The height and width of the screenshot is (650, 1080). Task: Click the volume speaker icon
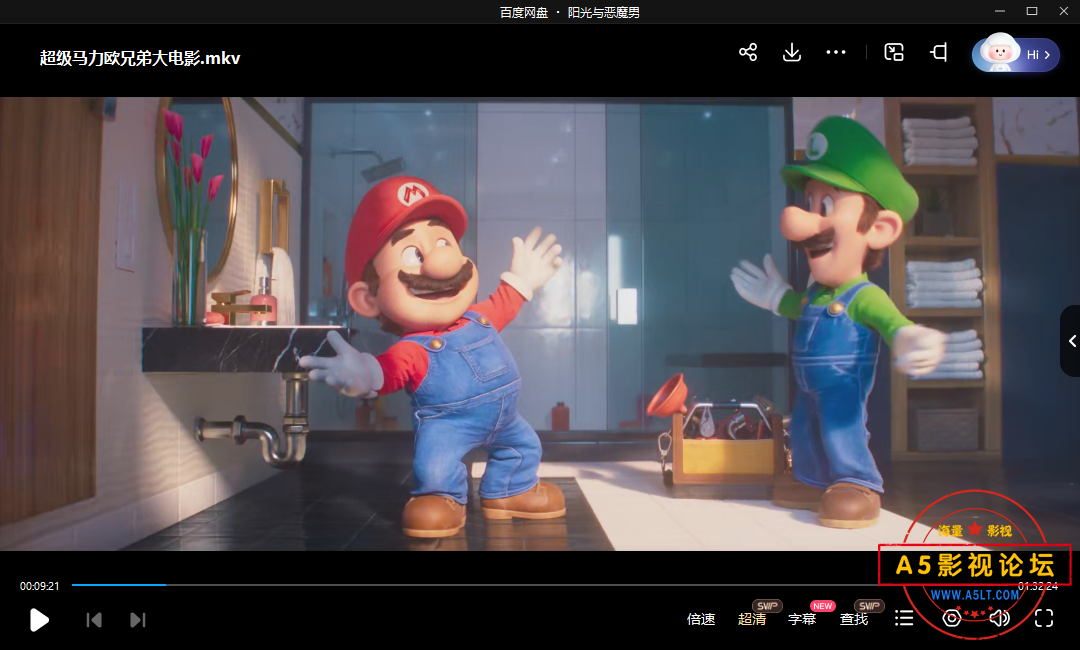999,618
